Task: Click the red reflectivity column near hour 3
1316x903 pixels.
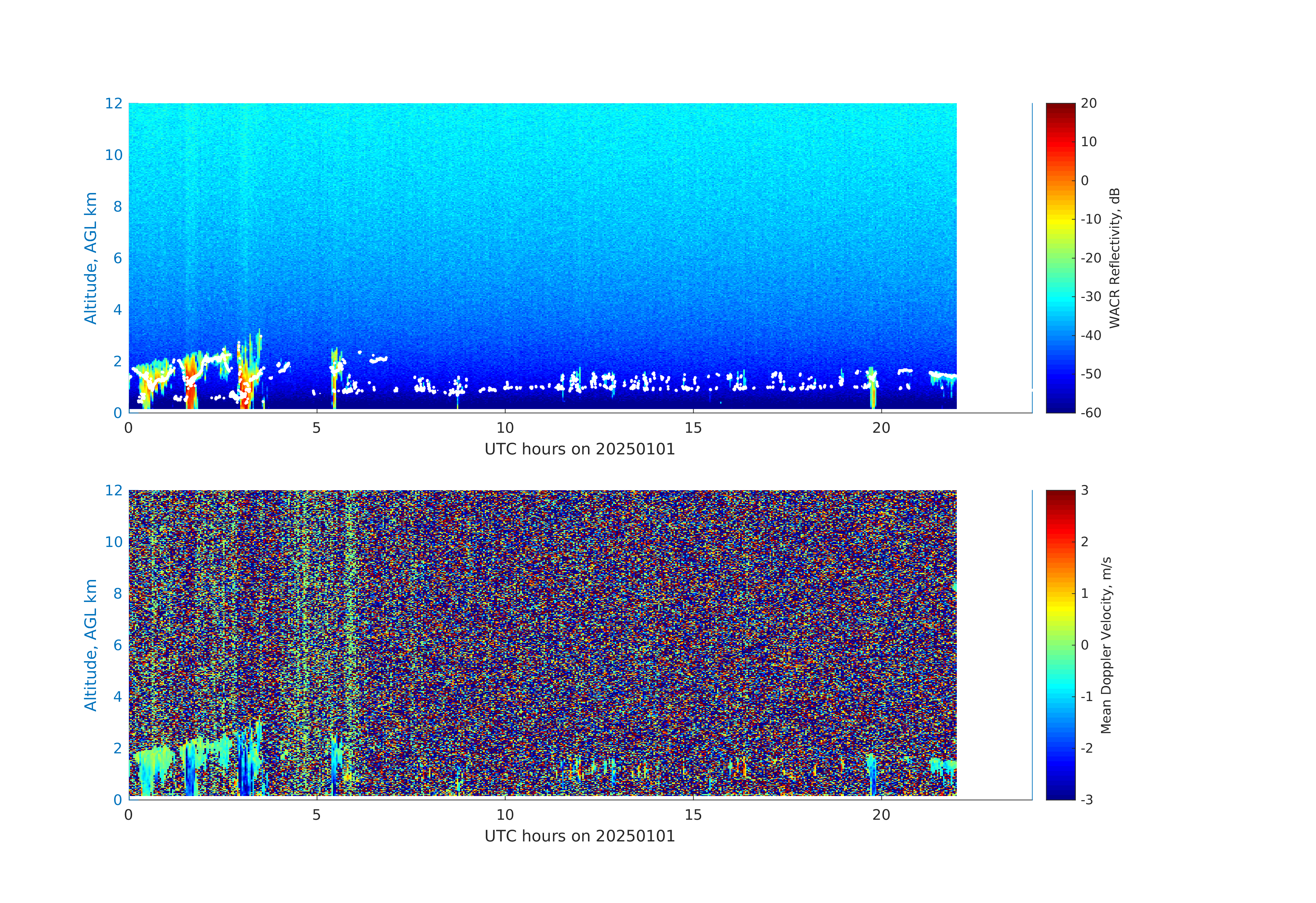Action: click(245, 385)
